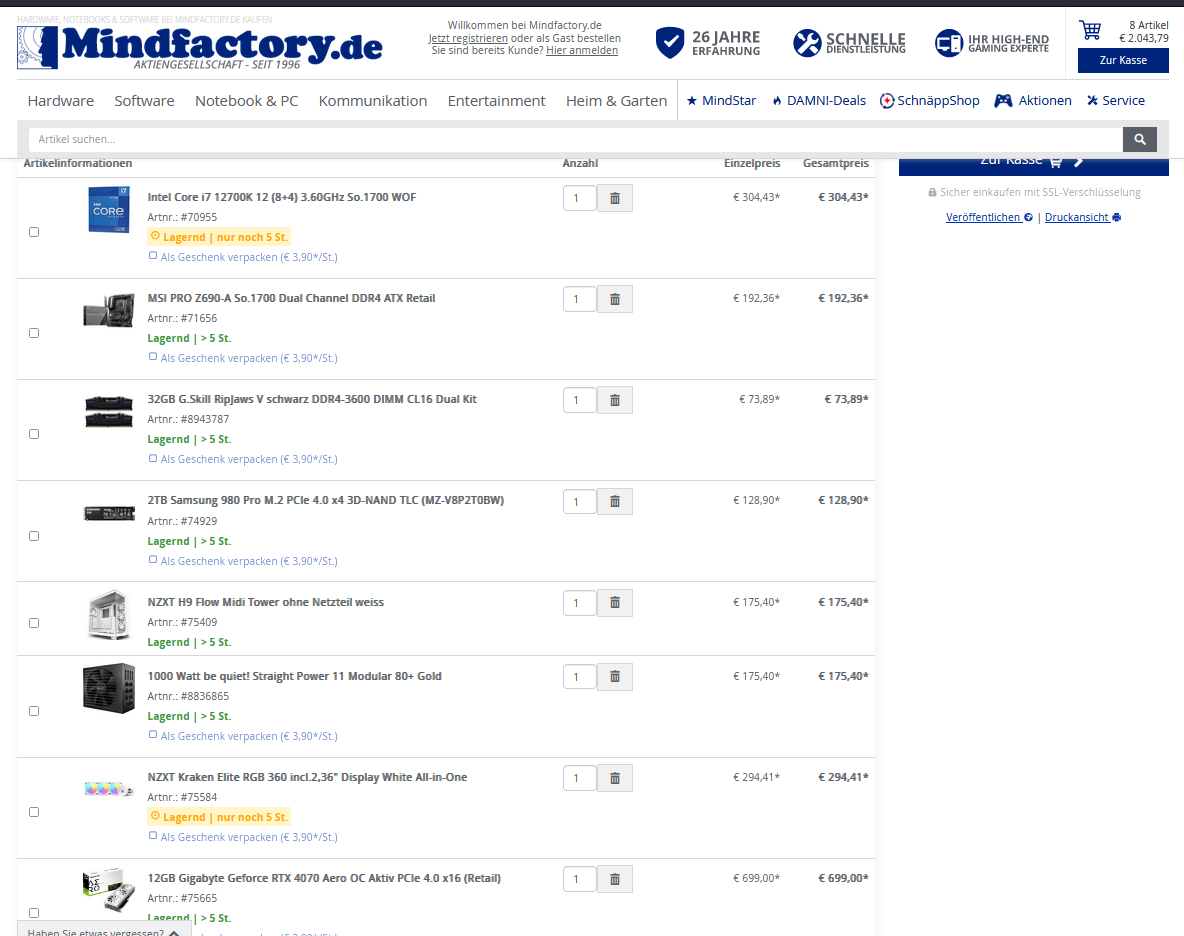Click trash icon for G.Skill RipJaws V
Viewport: 1184px width, 936px height.
tap(615, 401)
